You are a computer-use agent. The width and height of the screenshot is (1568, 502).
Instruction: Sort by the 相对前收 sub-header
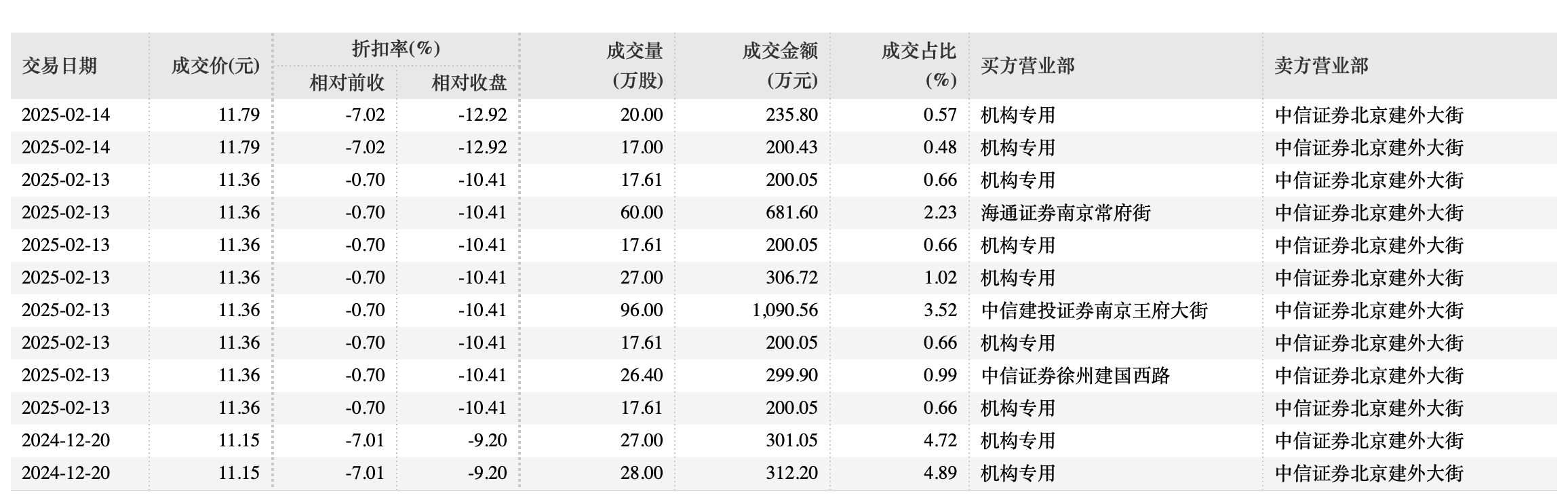click(347, 83)
